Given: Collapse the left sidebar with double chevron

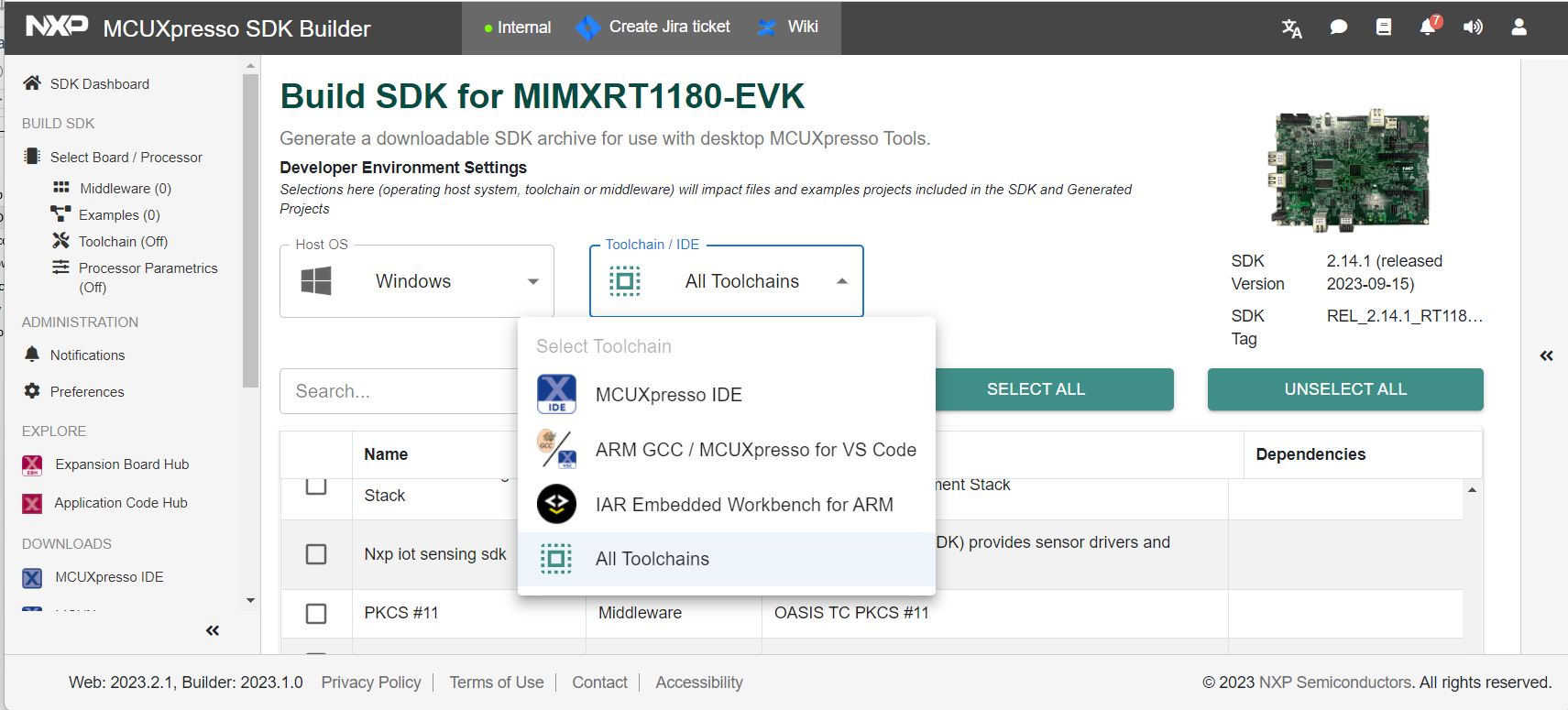Looking at the screenshot, I should pyautogui.click(x=213, y=630).
